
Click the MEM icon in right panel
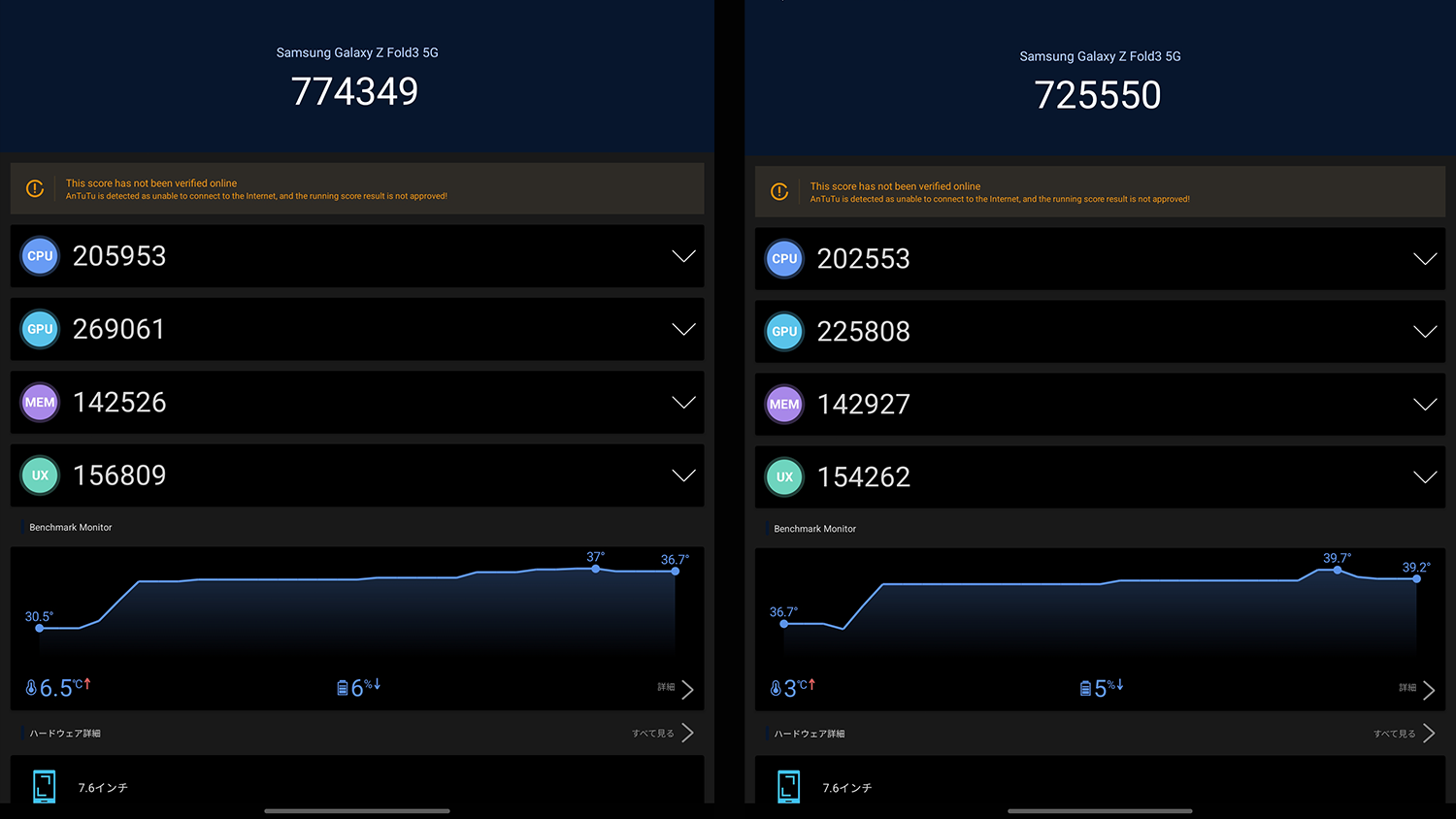[784, 405]
